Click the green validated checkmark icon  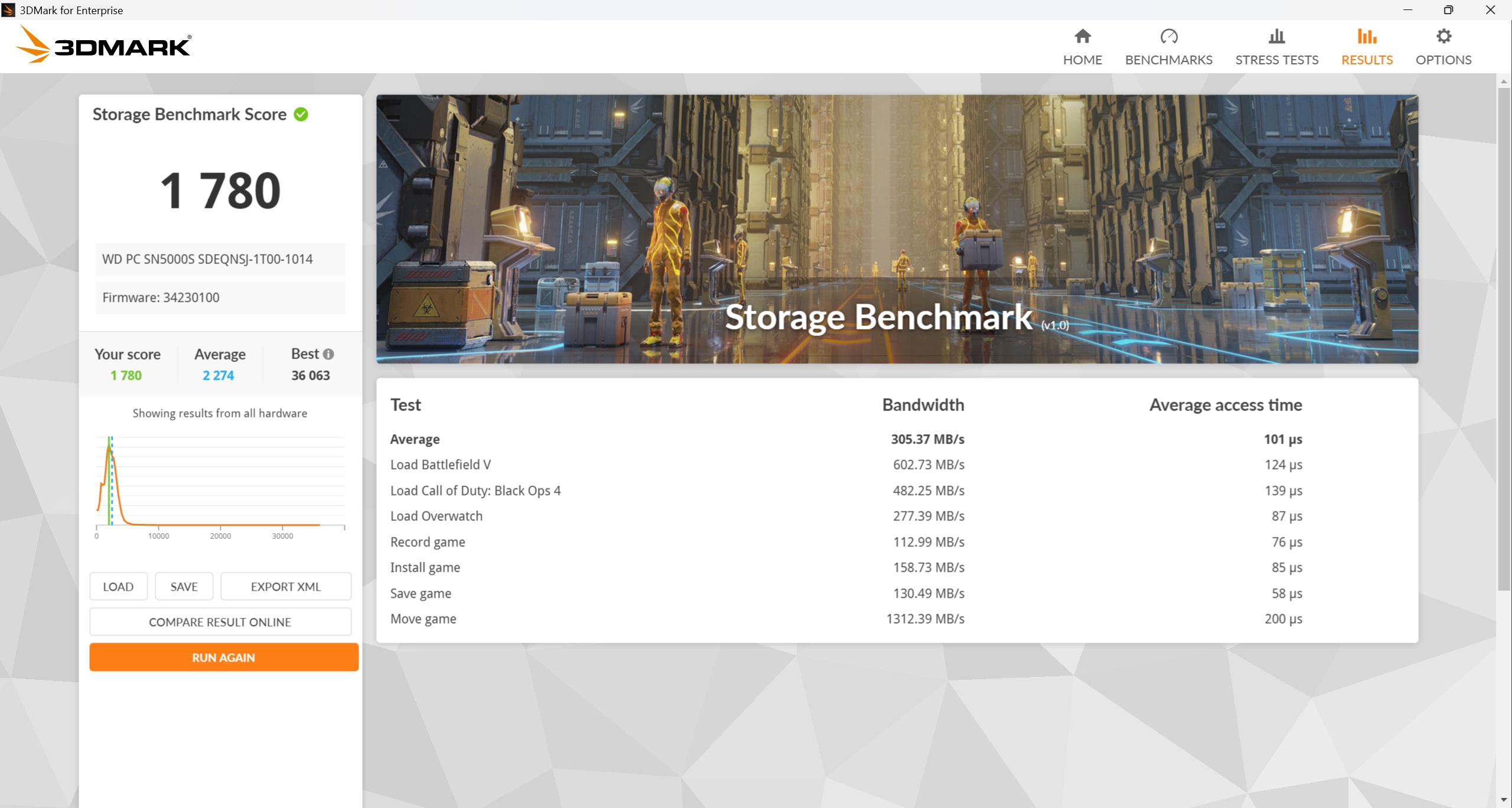point(301,115)
